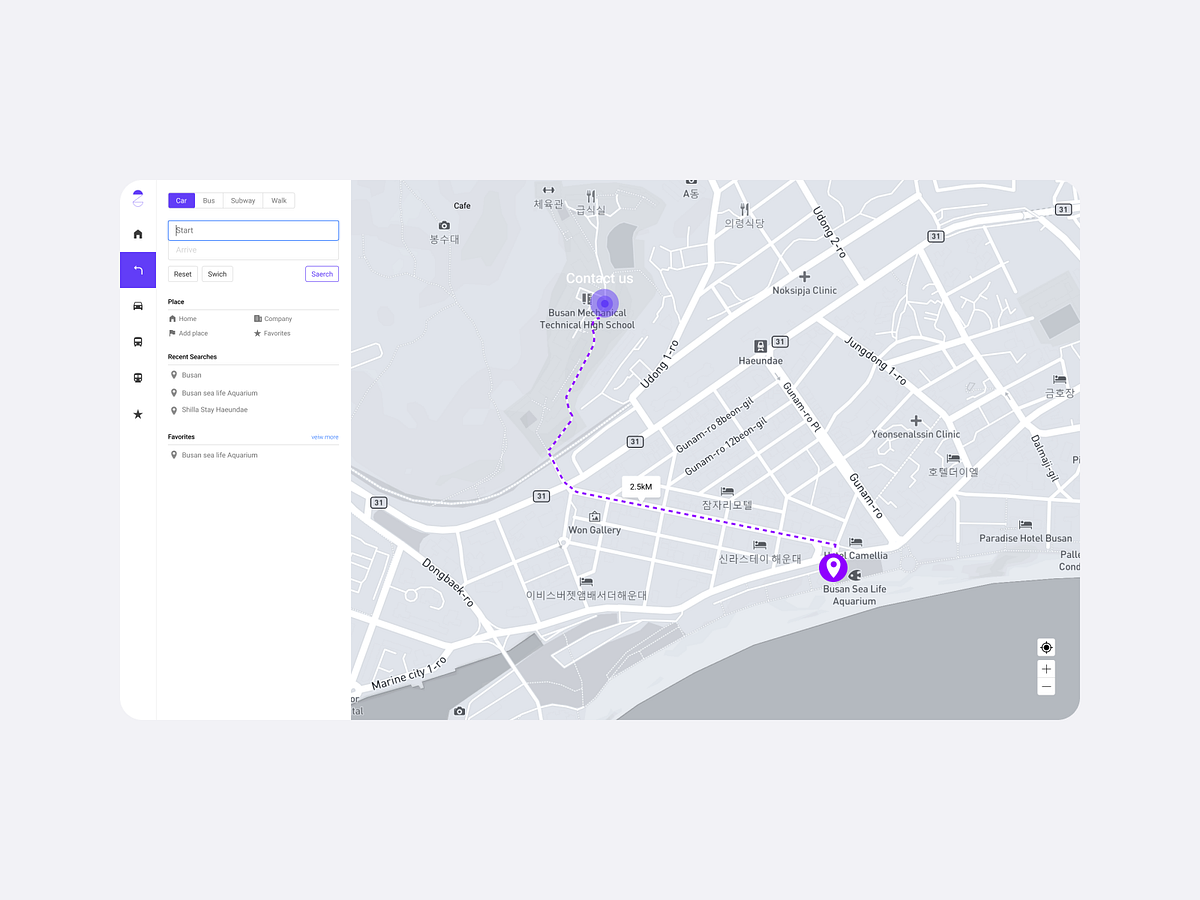Click the Reset button
The width and height of the screenshot is (1200, 900).
(182, 273)
